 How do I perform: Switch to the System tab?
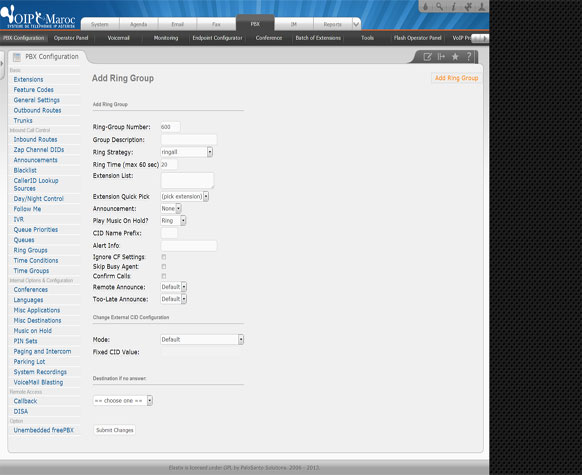click(x=100, y=24)
